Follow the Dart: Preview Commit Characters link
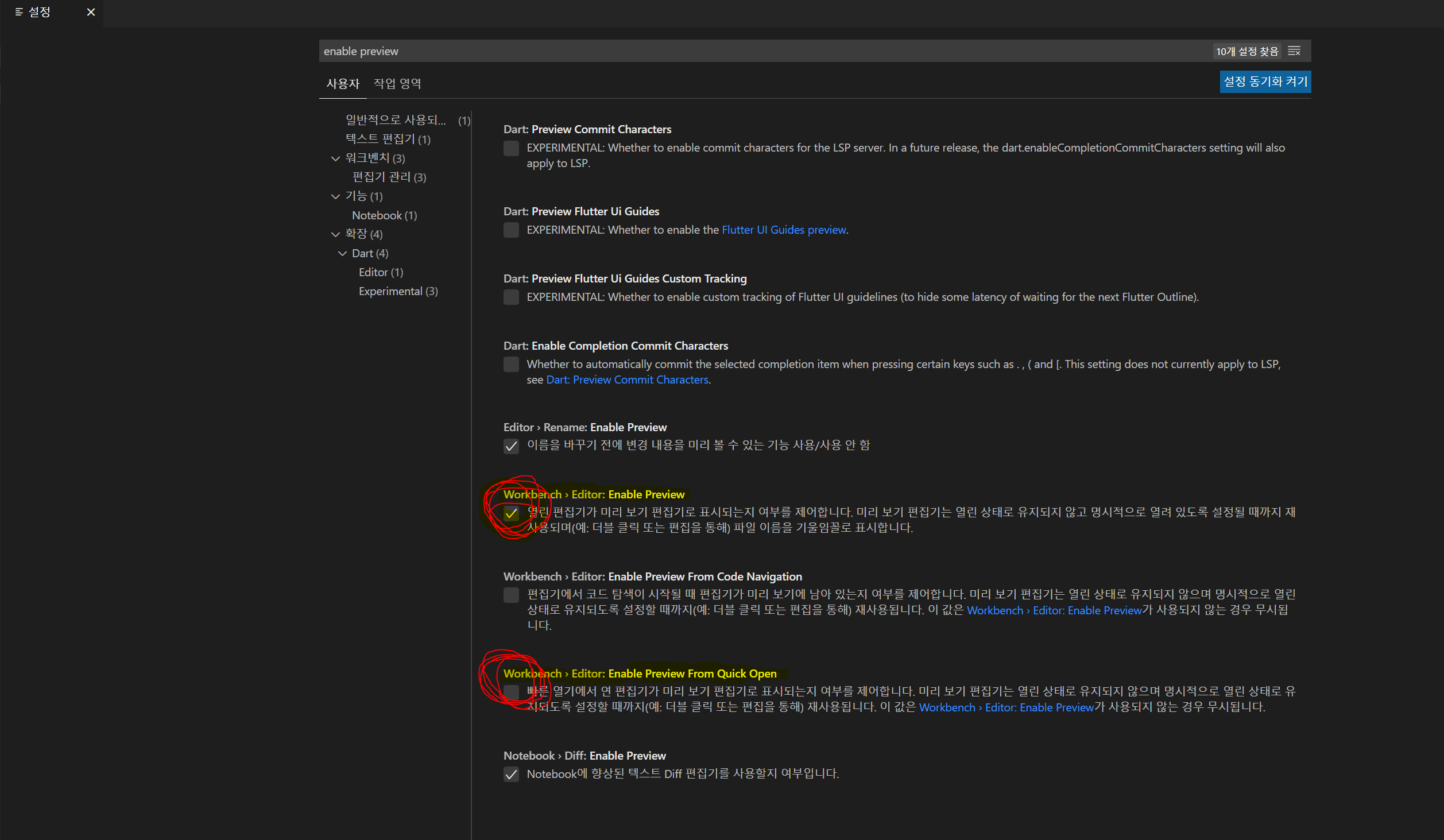 tap(627, 380)
